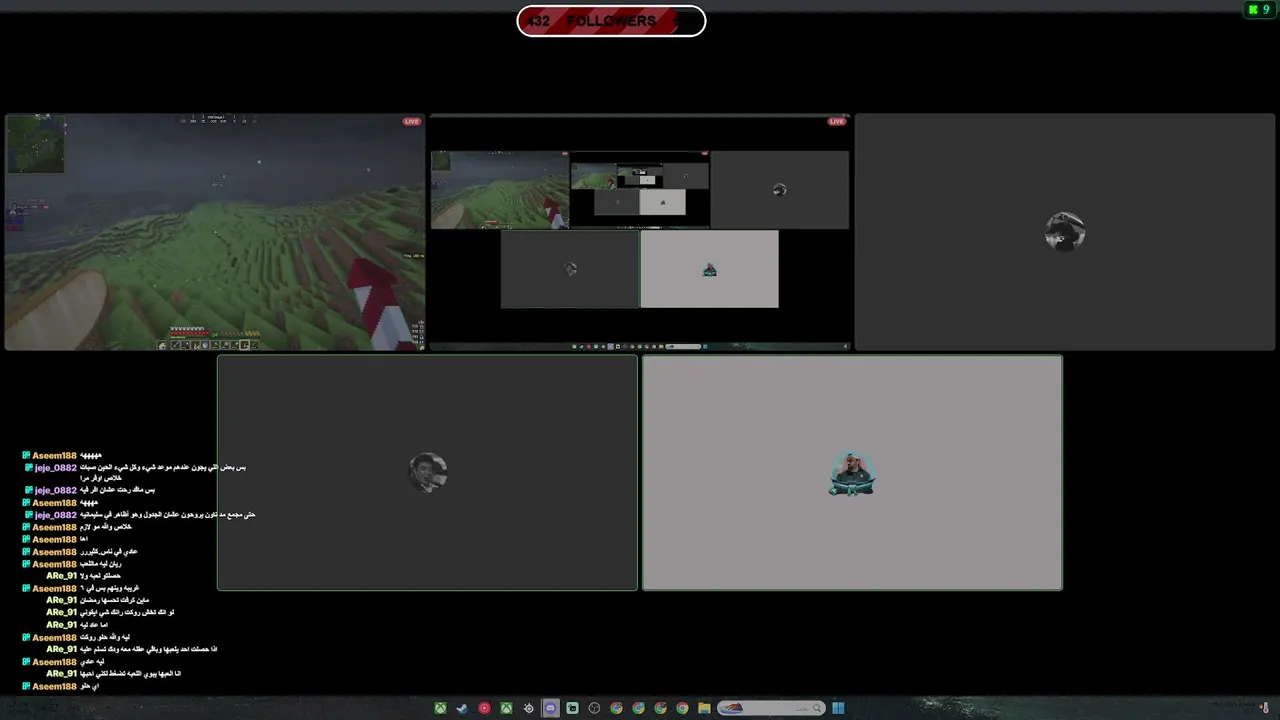Click the avatar in the top-right participant tile

coord(1065,232)
